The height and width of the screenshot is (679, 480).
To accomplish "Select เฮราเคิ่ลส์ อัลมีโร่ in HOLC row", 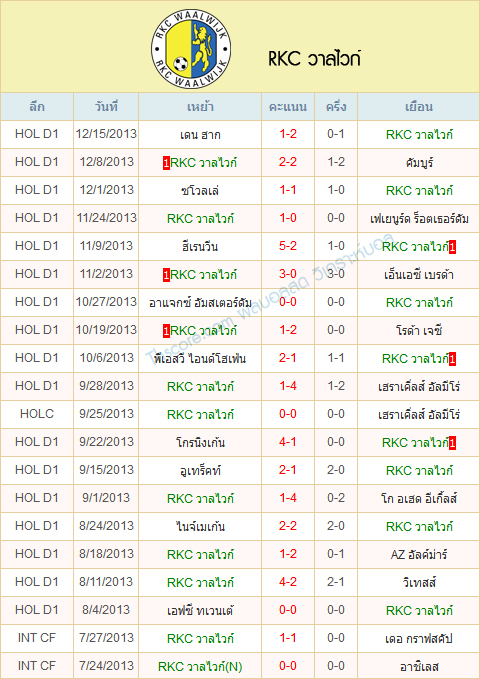I will pos(419,415).
